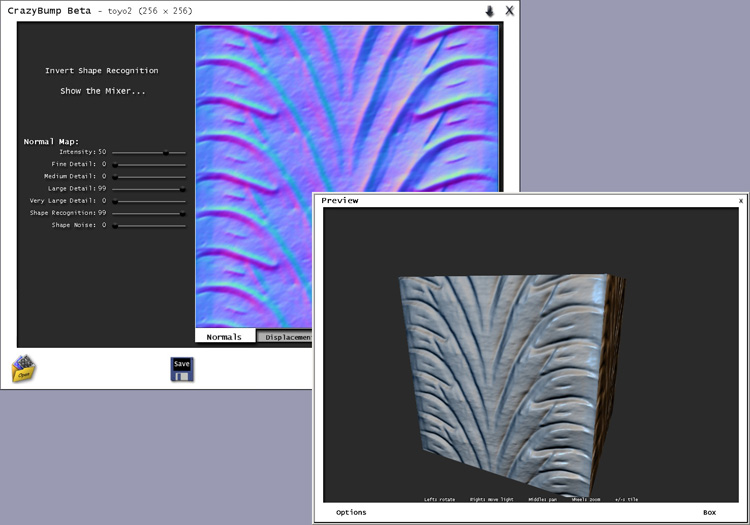
Task: Click the Intensity slider handle
Action: [x=166, y=152]
